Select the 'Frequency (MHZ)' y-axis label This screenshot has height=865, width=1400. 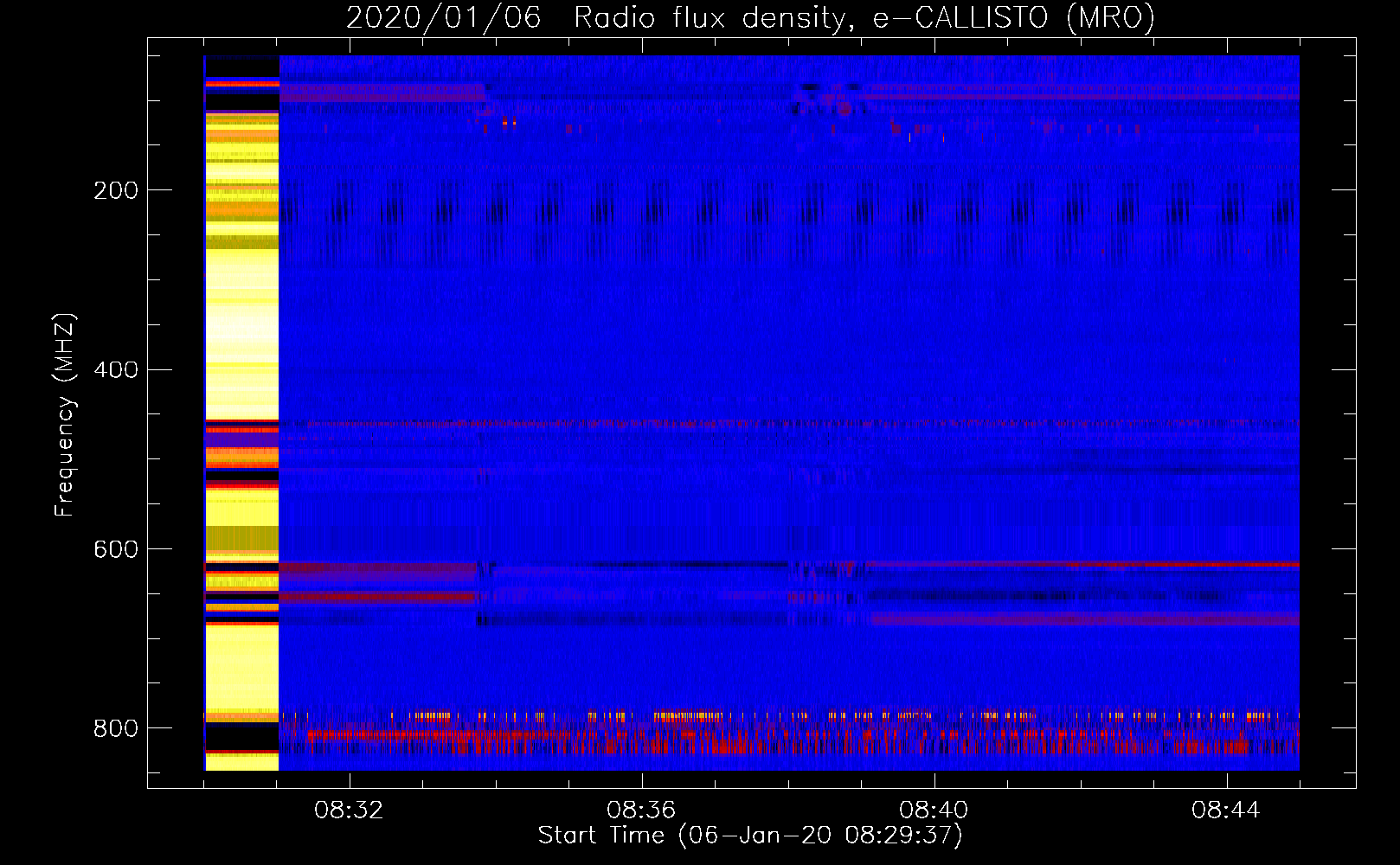tap(65, 415)
